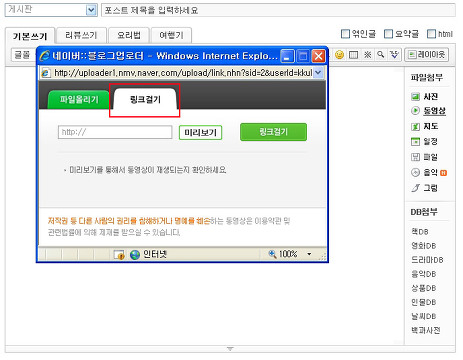463x360 pixels.
Task: Expand the popup address bar dropdown
Action: [318, 72]
